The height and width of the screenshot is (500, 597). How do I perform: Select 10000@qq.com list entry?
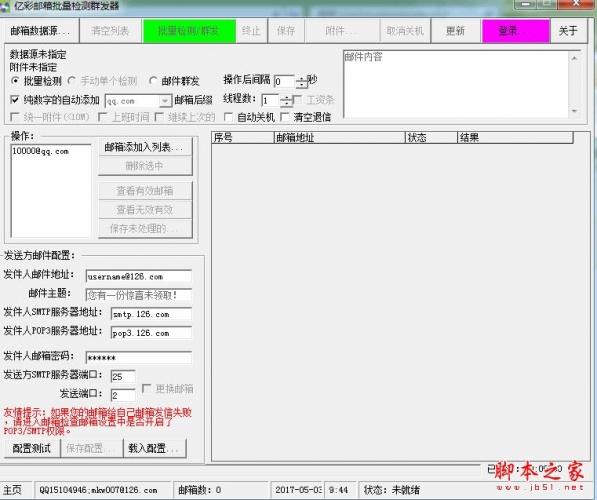(x=40, y=151)
